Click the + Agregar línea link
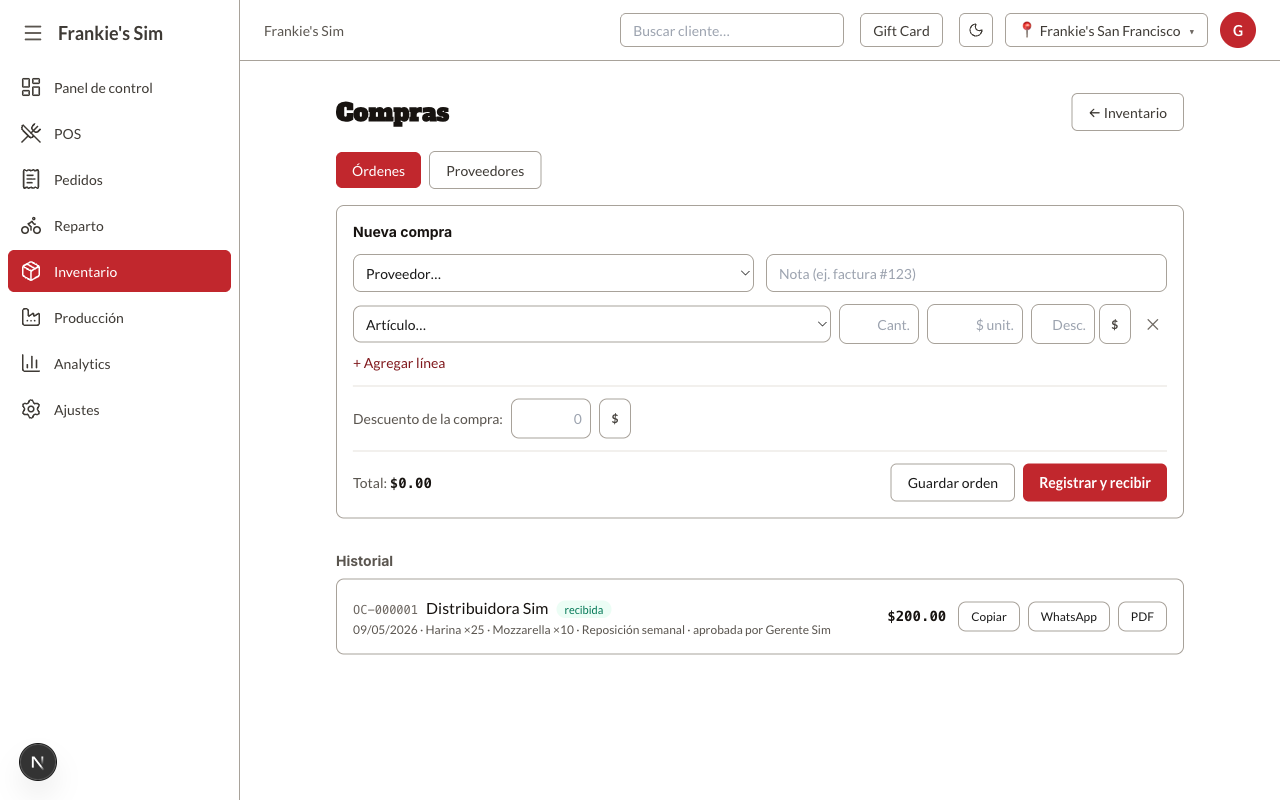This screenshot has height=800, width=1280. tap(399, 363)
